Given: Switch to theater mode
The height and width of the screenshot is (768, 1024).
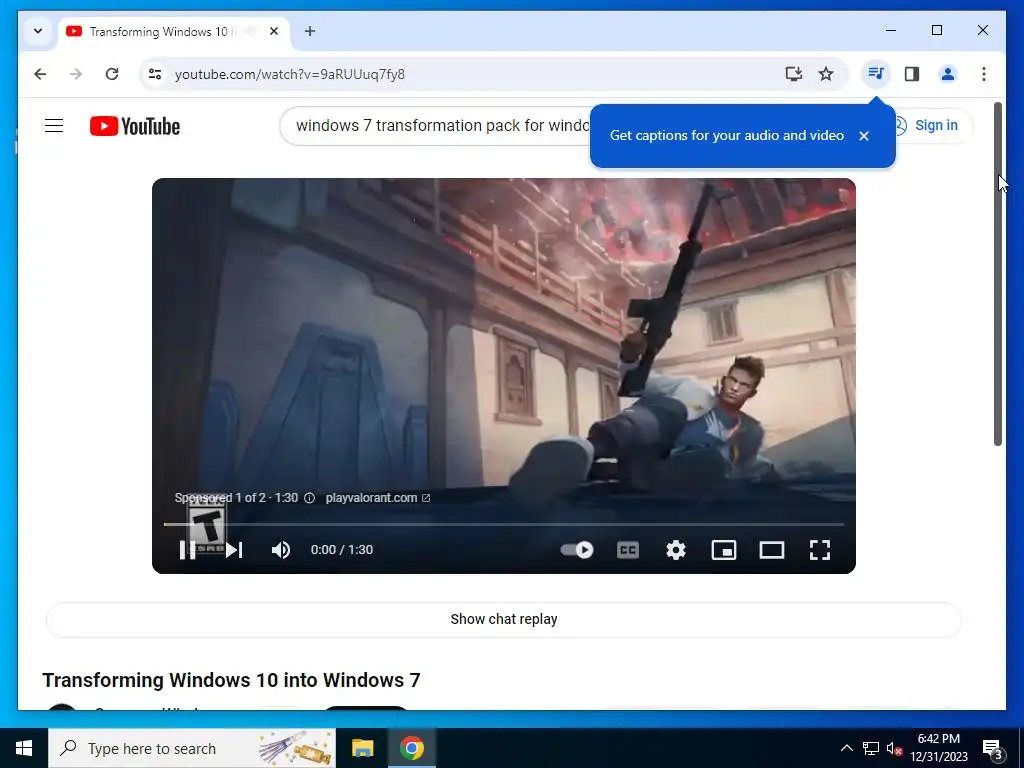Looking at the screenshot, I should point(772,550).
